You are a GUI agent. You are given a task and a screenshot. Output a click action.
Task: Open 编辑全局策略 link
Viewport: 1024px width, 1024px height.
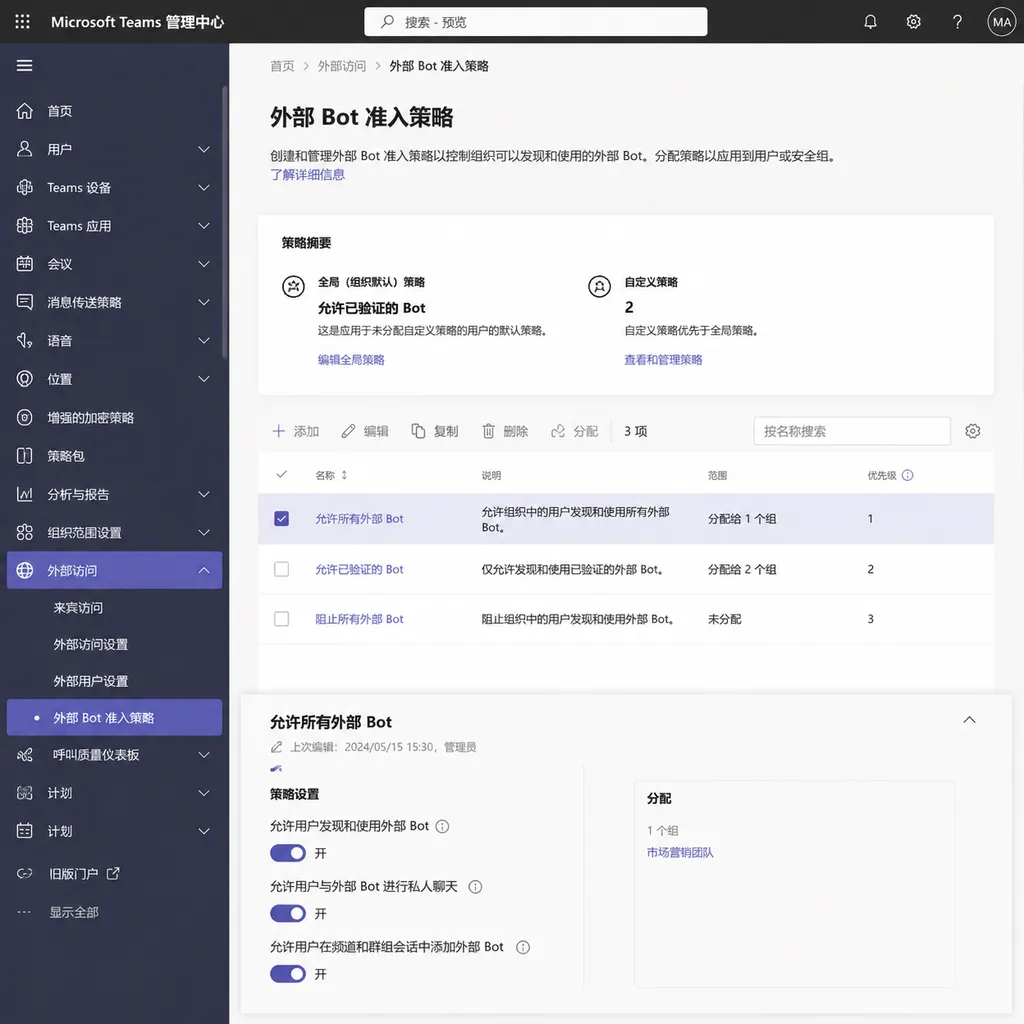pyautogui.click(x=351, y=360)
